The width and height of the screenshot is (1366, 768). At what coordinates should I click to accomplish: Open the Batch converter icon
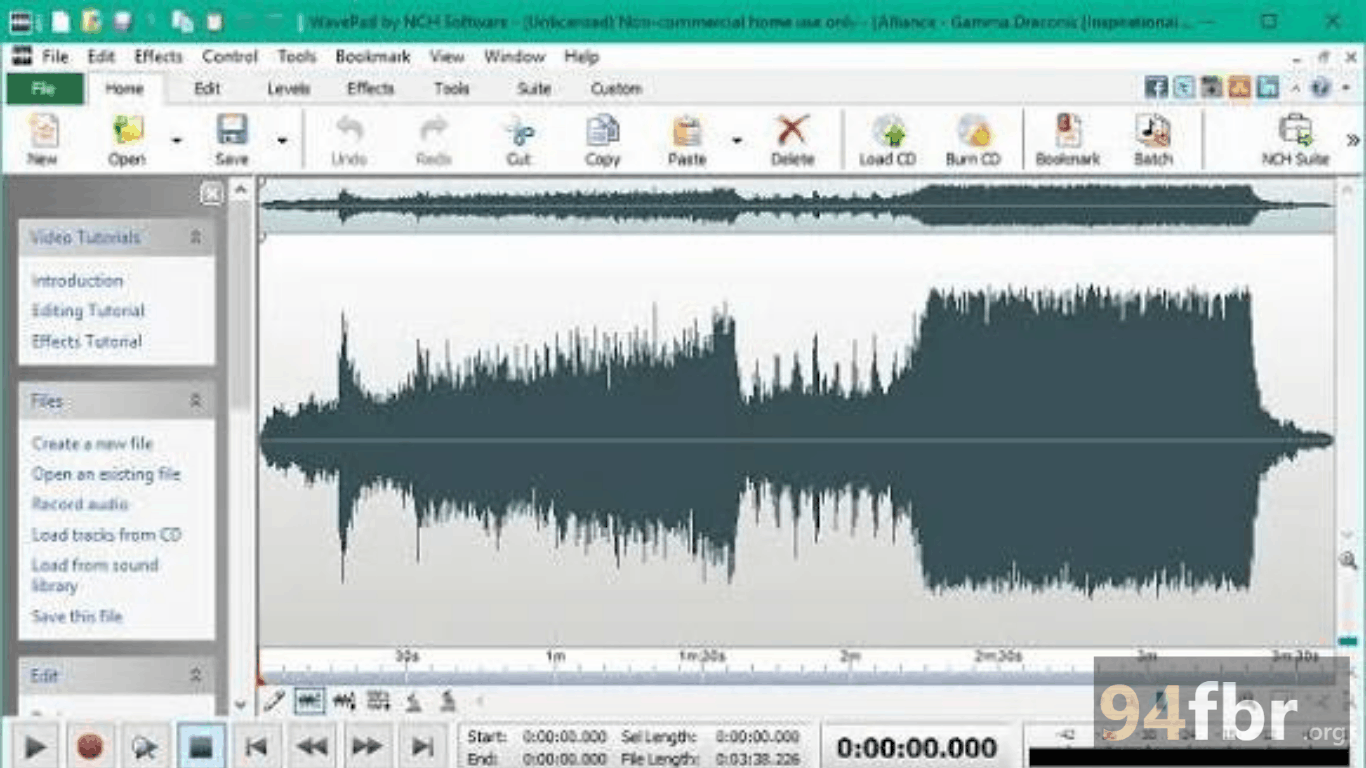(1153, 139)
